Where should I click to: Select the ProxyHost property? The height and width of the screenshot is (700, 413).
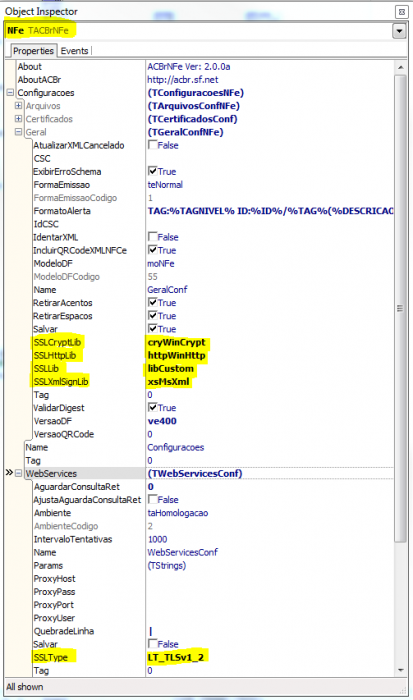(x=54, y=579)
